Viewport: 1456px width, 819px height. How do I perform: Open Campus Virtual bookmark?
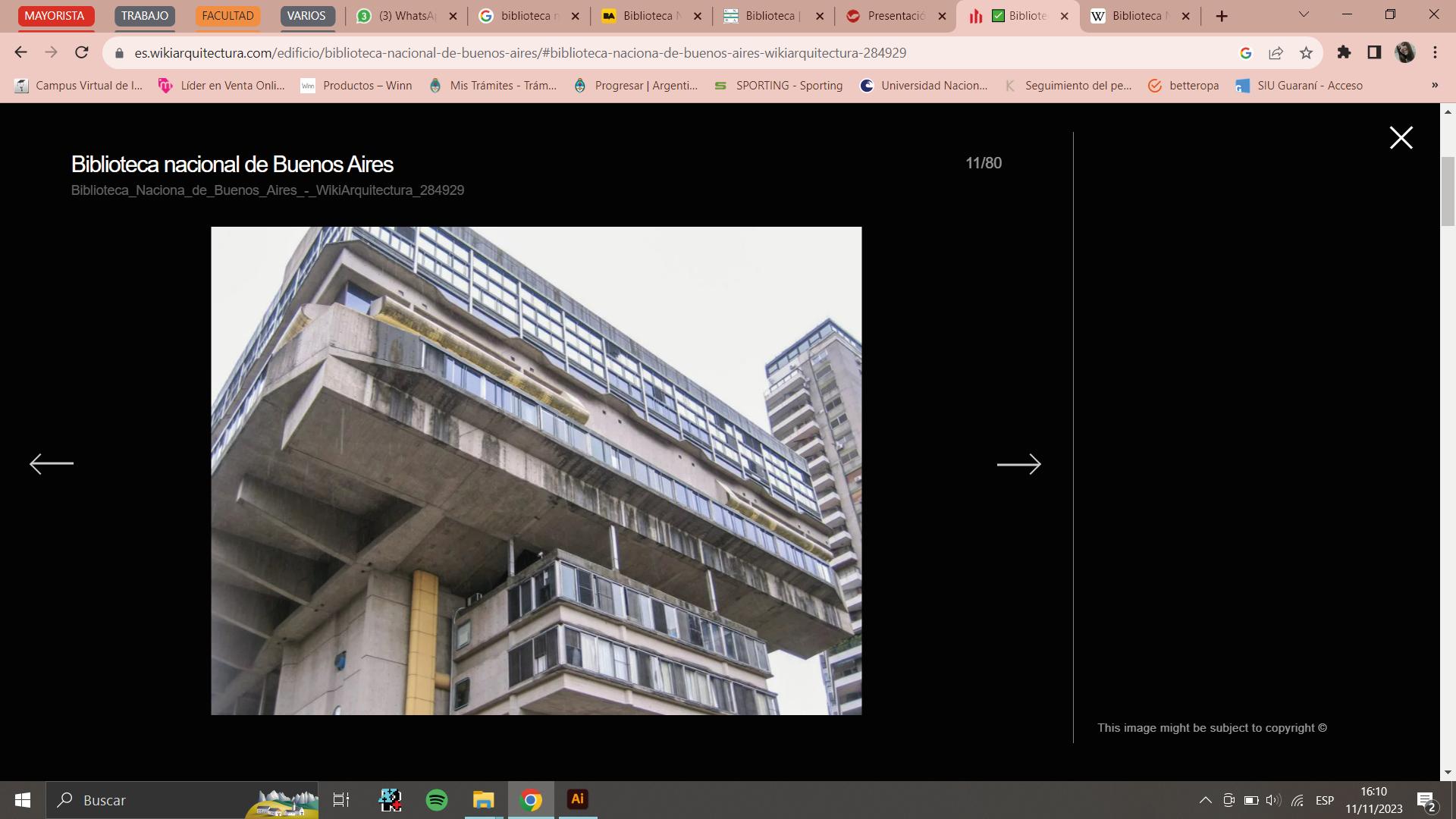pyautogui.click(x=79, y=86)
